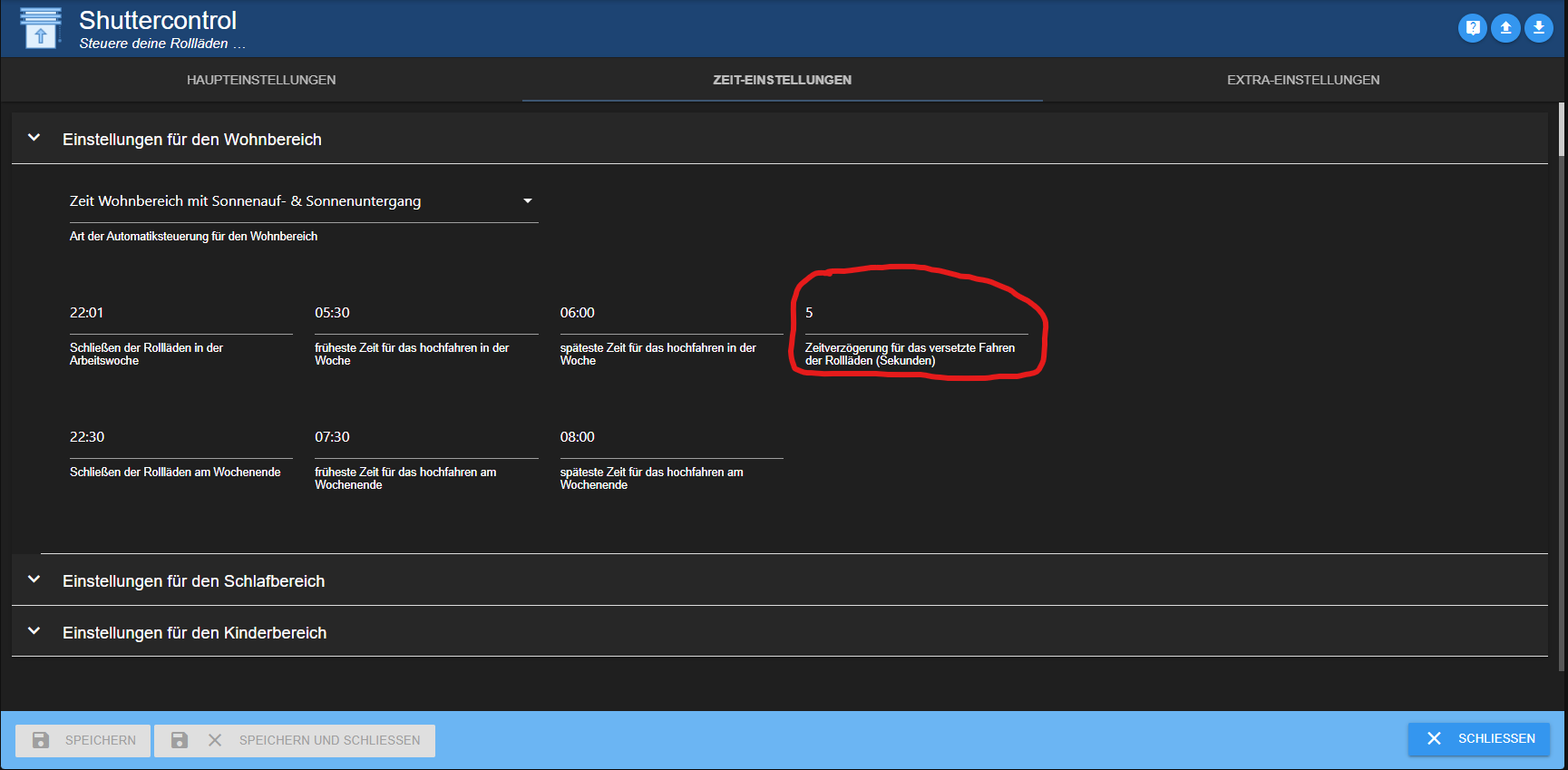Image resolution: width=1568 pixels, height=770 pixels.
Task: Click the X icon on Schliessen button
Action: [1434, 739]
